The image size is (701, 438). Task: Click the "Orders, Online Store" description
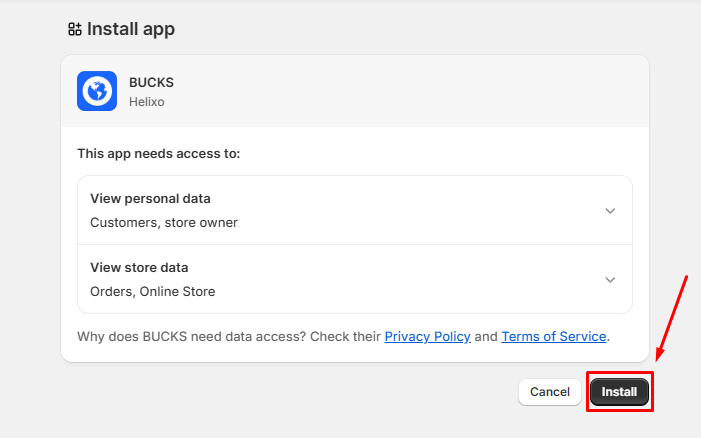(x=152, y=292)
